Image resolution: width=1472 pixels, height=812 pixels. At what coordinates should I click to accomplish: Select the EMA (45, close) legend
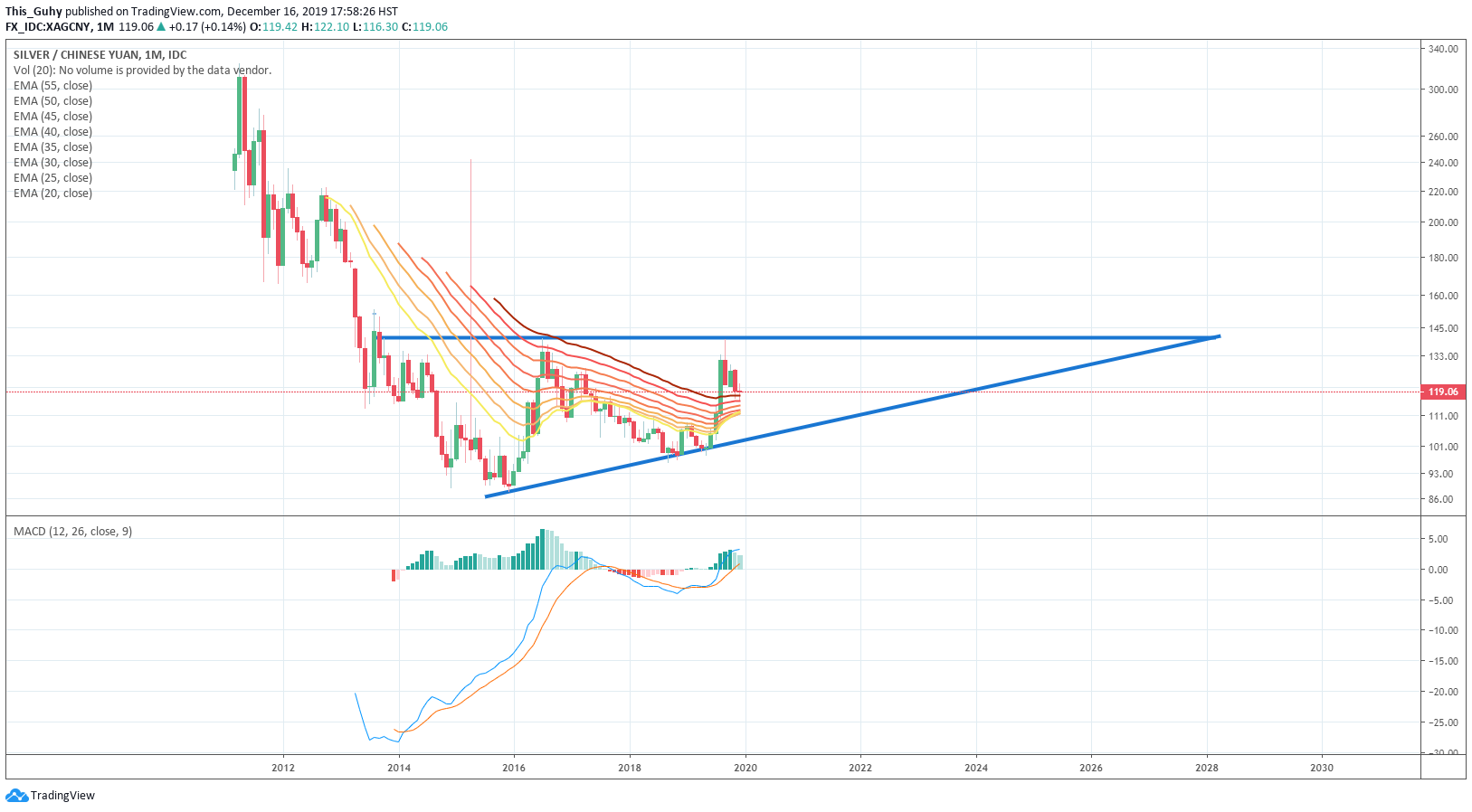click(52, 117)
